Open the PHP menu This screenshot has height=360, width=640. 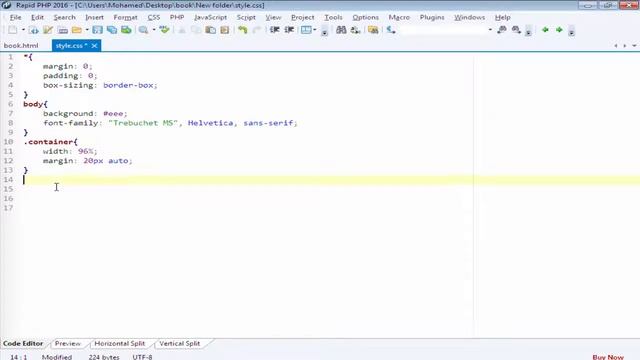pos(177,18)
